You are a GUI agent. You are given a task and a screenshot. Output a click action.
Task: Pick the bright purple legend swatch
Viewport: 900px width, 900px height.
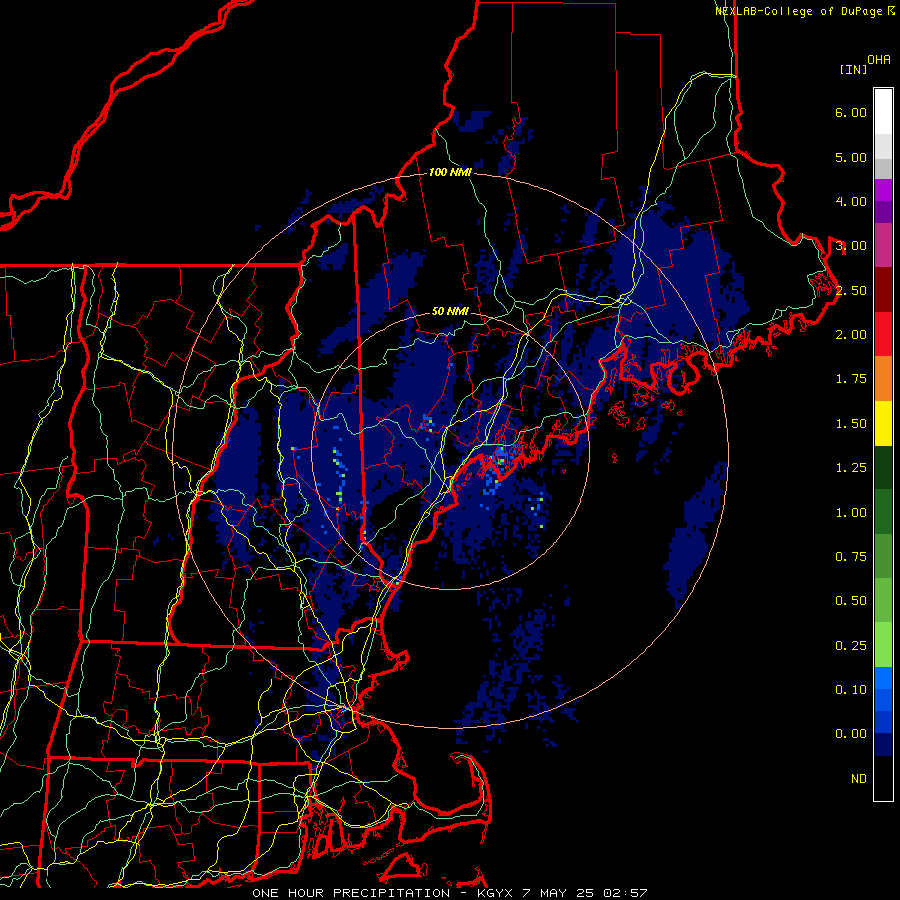point(883,190)
